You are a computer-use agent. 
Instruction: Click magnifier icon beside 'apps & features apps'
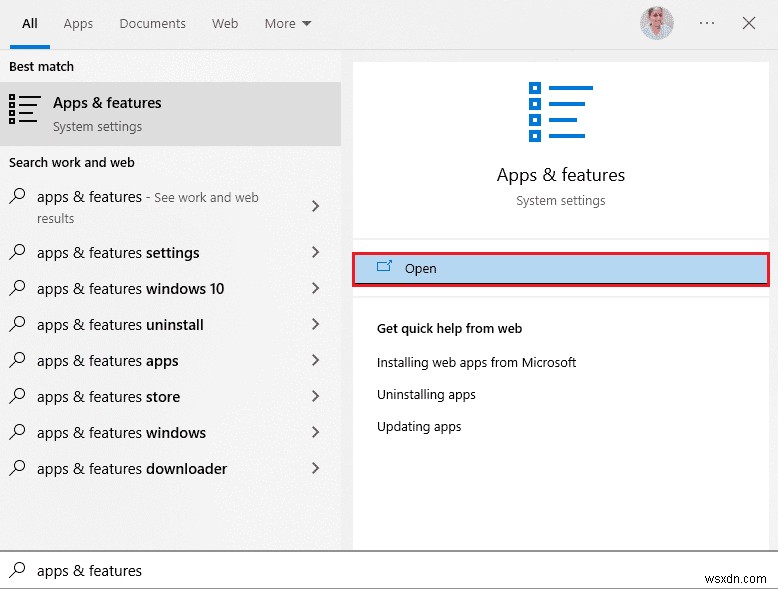pos(17,360)
